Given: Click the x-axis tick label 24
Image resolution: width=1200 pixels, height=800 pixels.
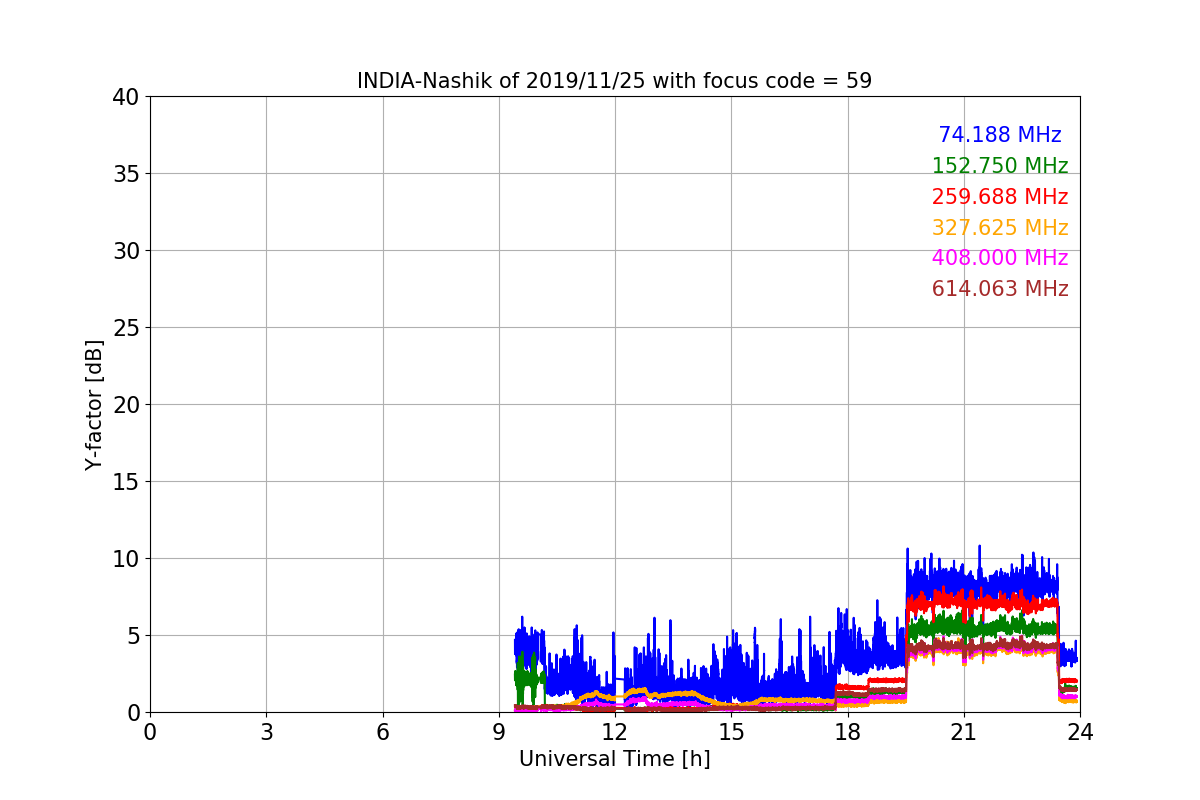Looking at the screenshot, I should 1080,732.
